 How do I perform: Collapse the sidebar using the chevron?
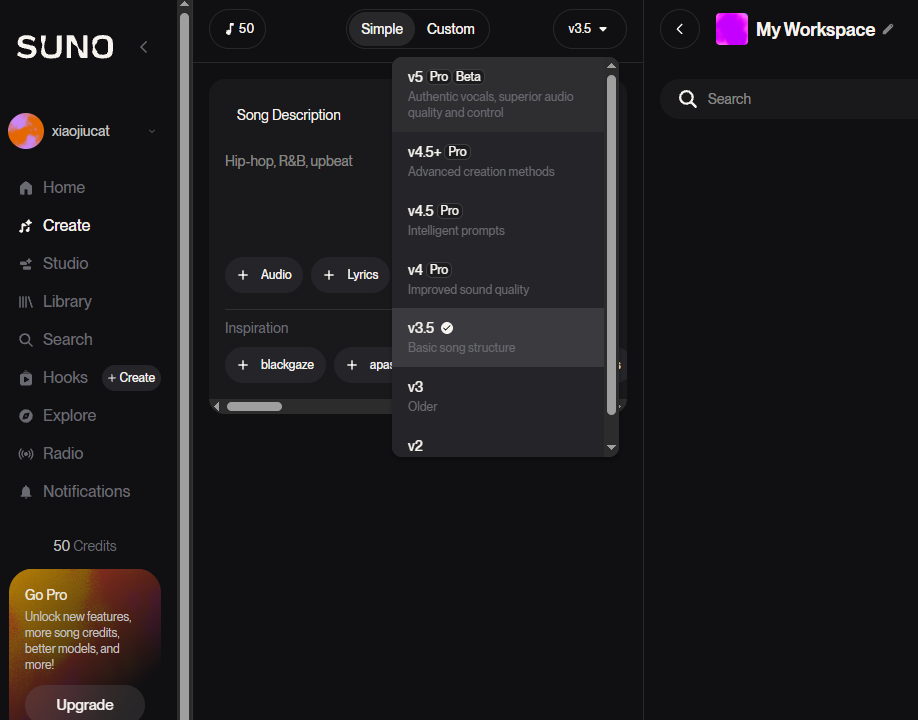[144, 47]
